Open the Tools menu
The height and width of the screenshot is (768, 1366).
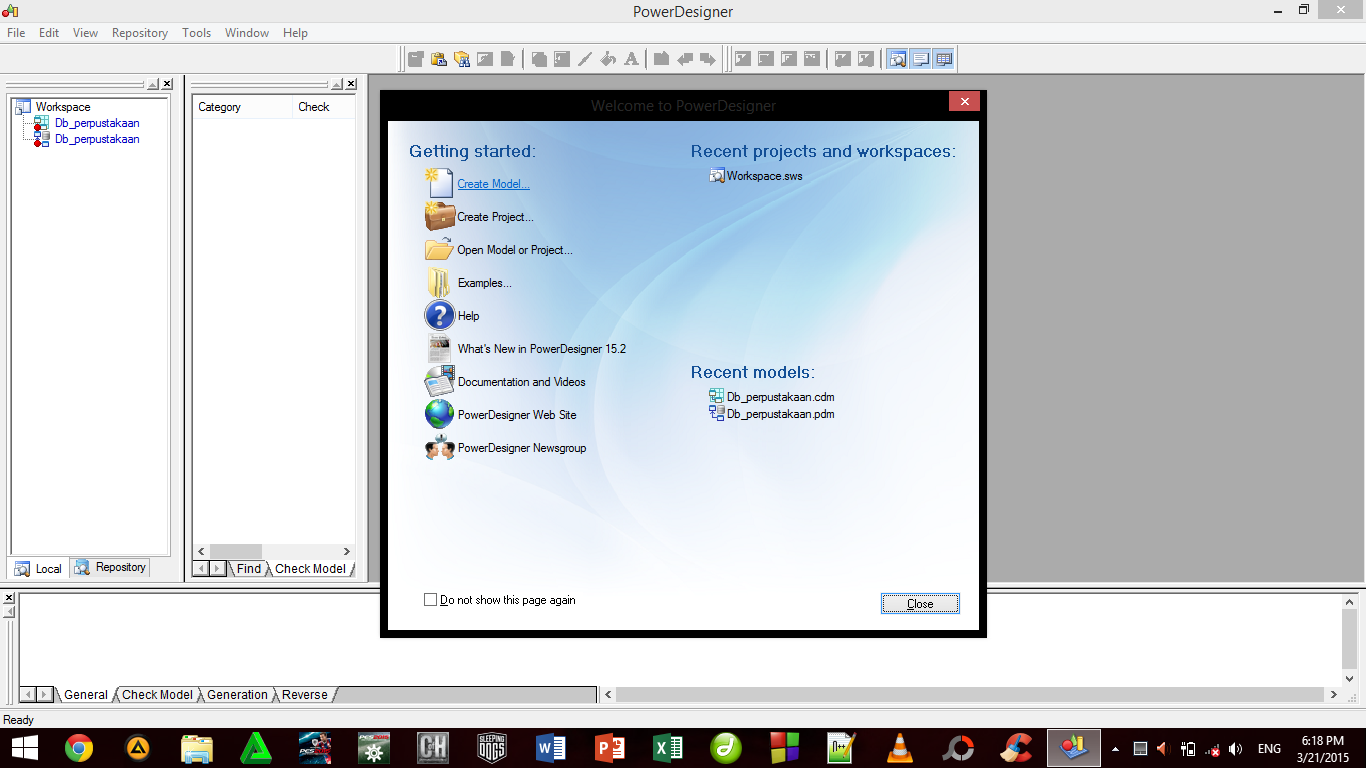[x=196, y=32]
